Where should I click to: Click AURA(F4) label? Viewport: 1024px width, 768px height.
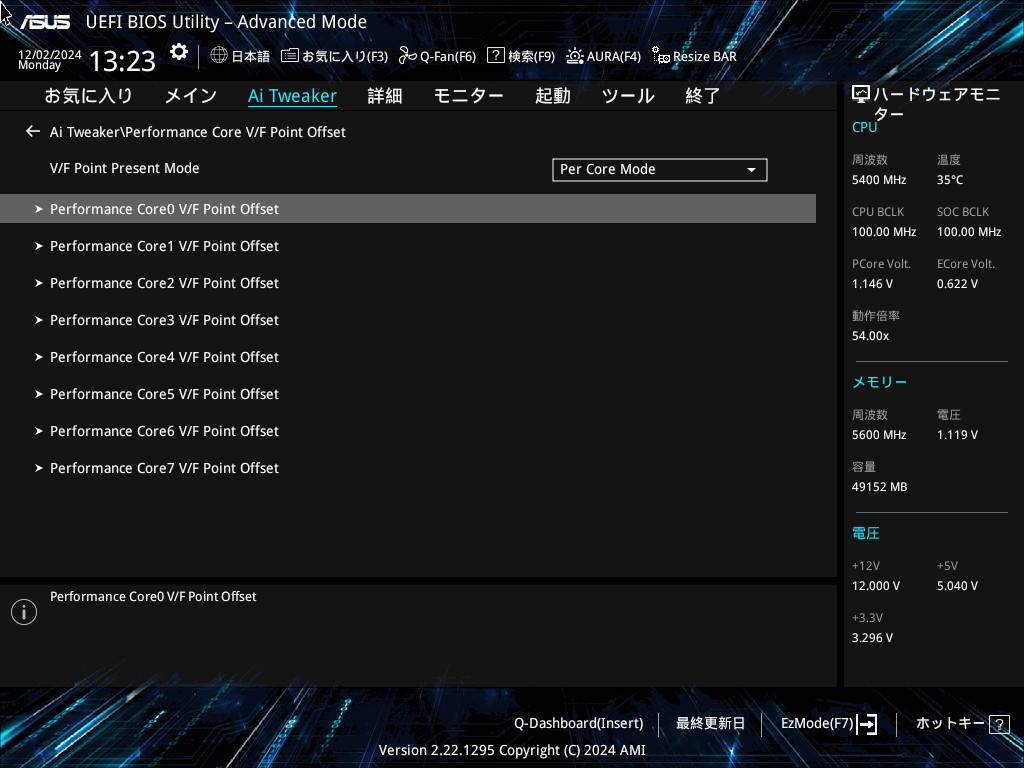pyautogui.click(x=614, y=56)
